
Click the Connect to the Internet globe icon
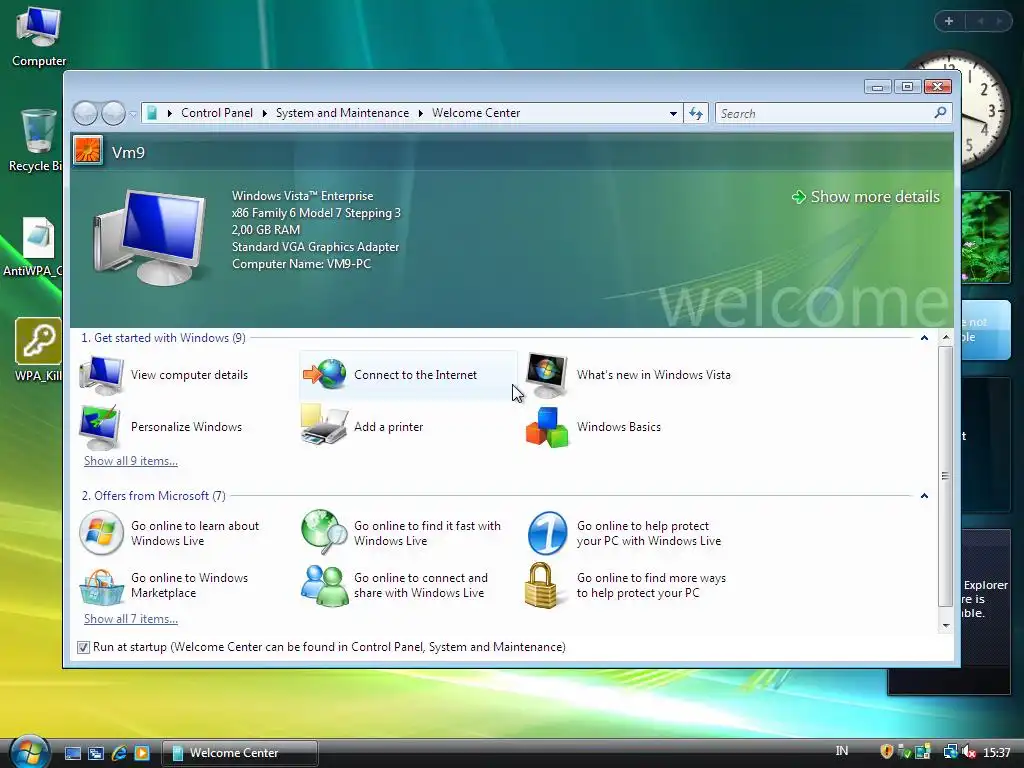pos(325,374)
